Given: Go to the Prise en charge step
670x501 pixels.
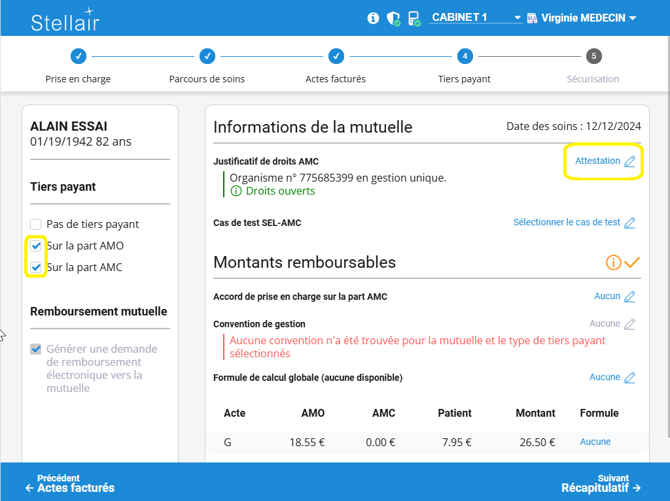Looking at the screenshot, I should click(x=78, y=57).
